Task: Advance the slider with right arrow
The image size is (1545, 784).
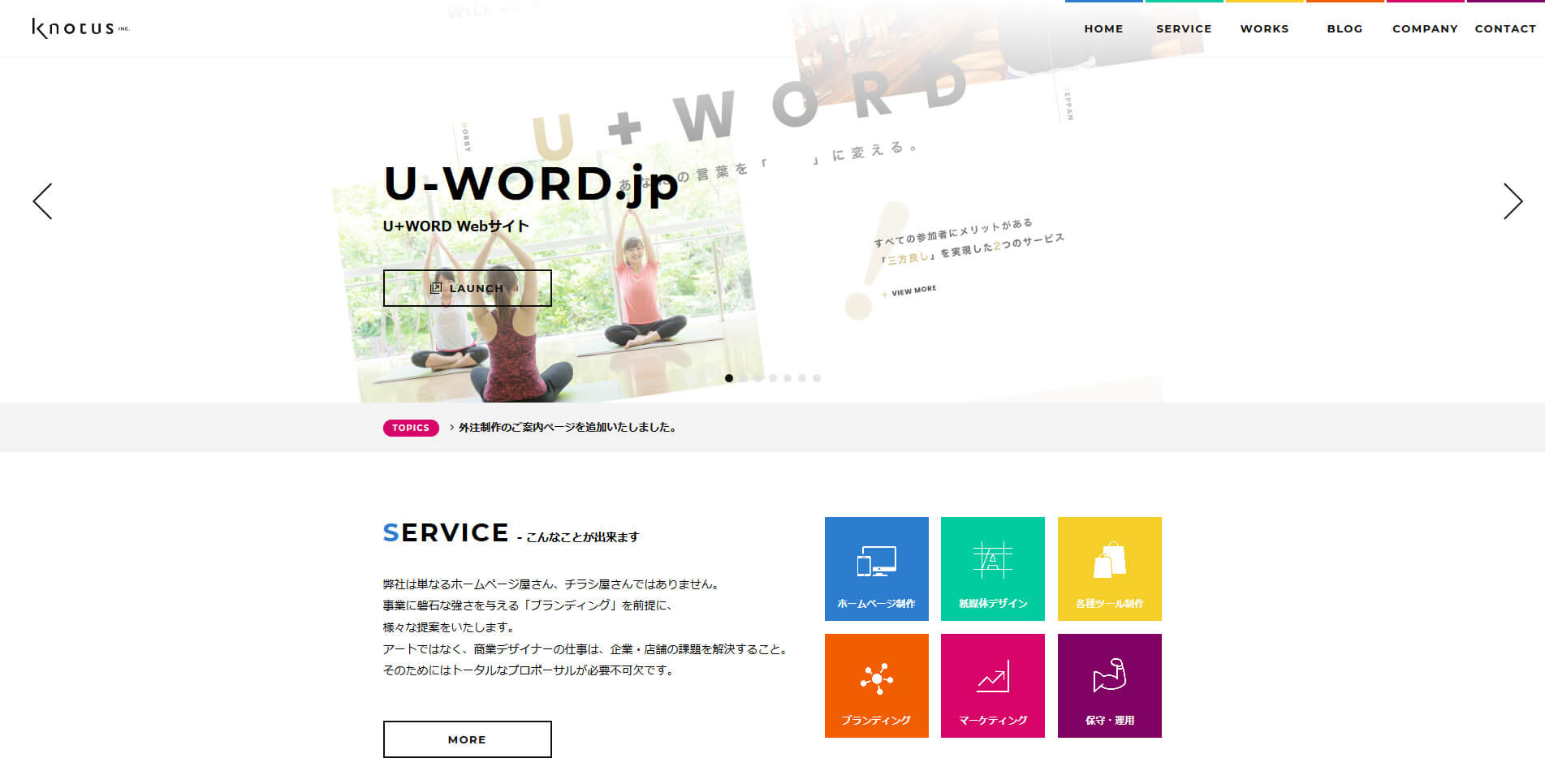Action: pos(1513,200)
